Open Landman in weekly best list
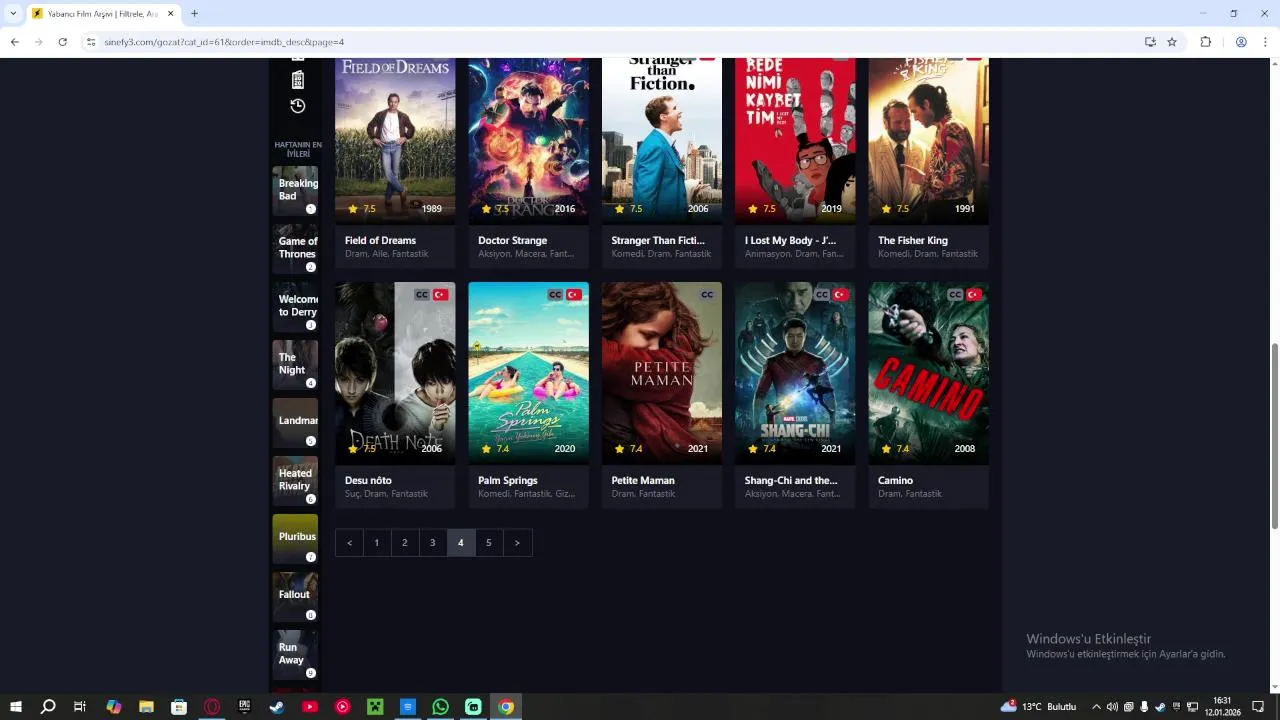The width and height of the screenshot is (1280, 720). [x=295, y=423]
